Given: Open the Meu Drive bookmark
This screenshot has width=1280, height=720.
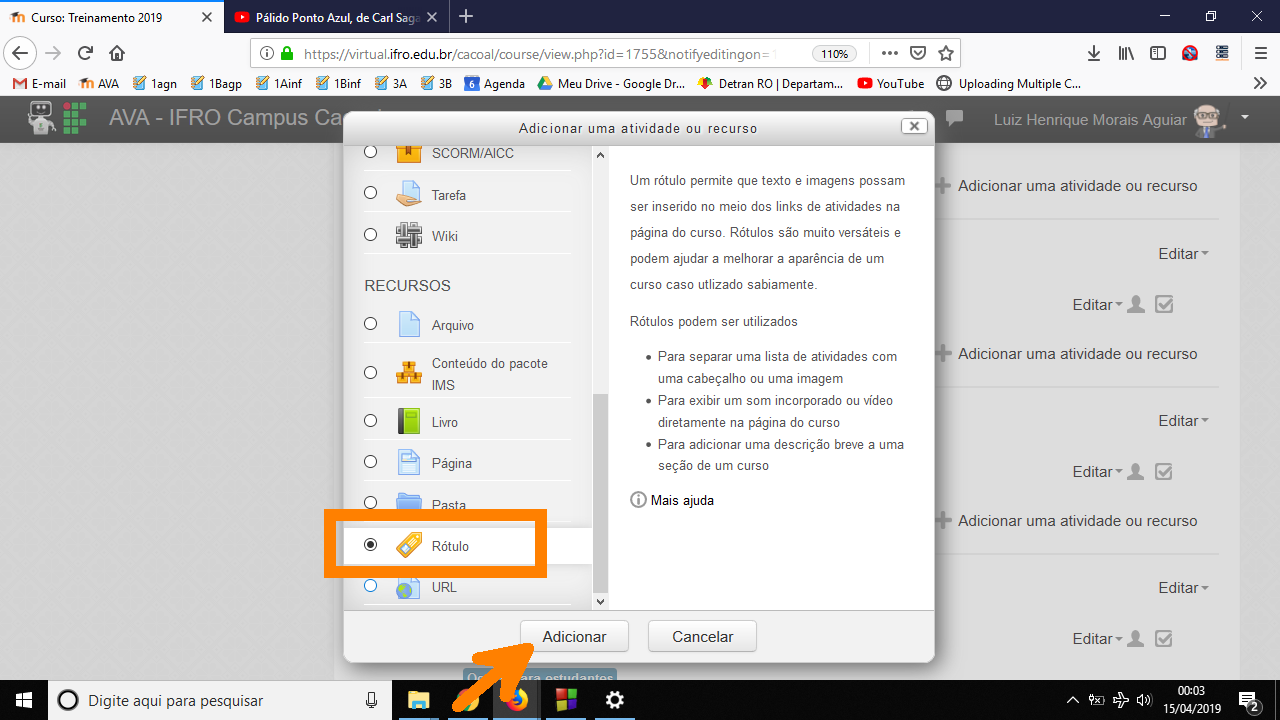Looking at the screenshot, I should click(611, 84).
